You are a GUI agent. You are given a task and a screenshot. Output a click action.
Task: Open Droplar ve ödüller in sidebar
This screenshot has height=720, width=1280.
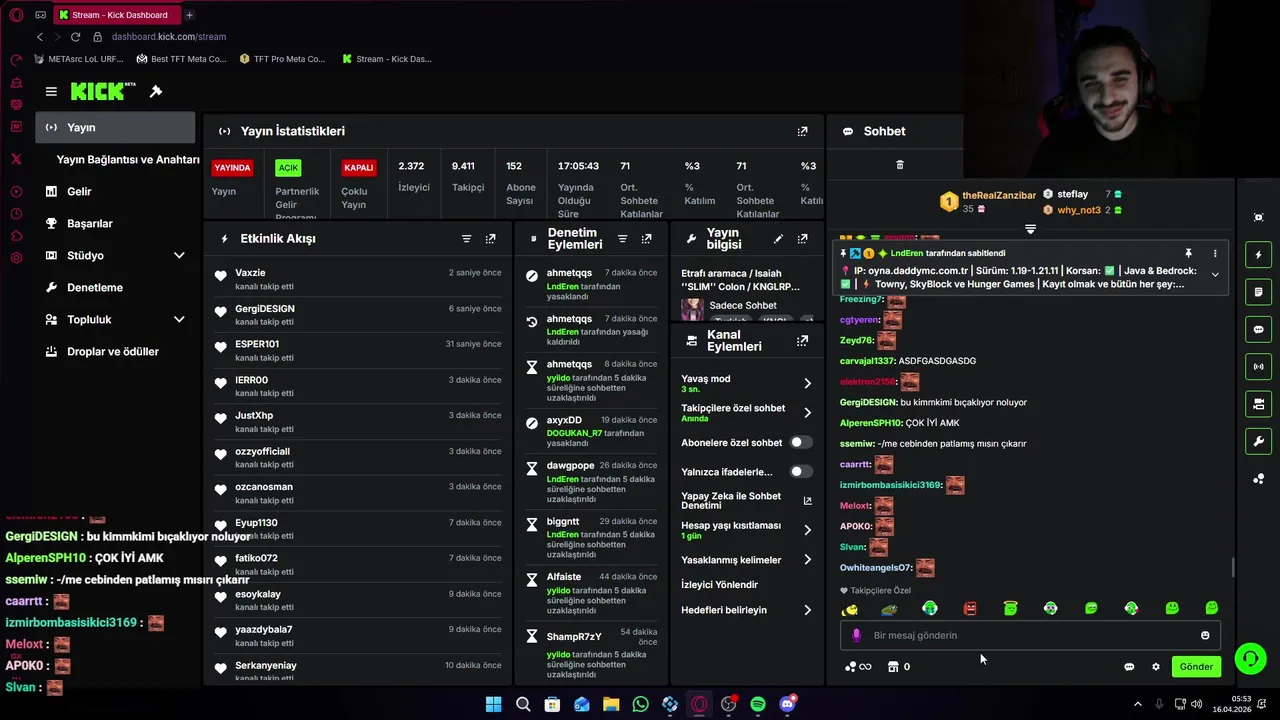click(x=113, y=351)
